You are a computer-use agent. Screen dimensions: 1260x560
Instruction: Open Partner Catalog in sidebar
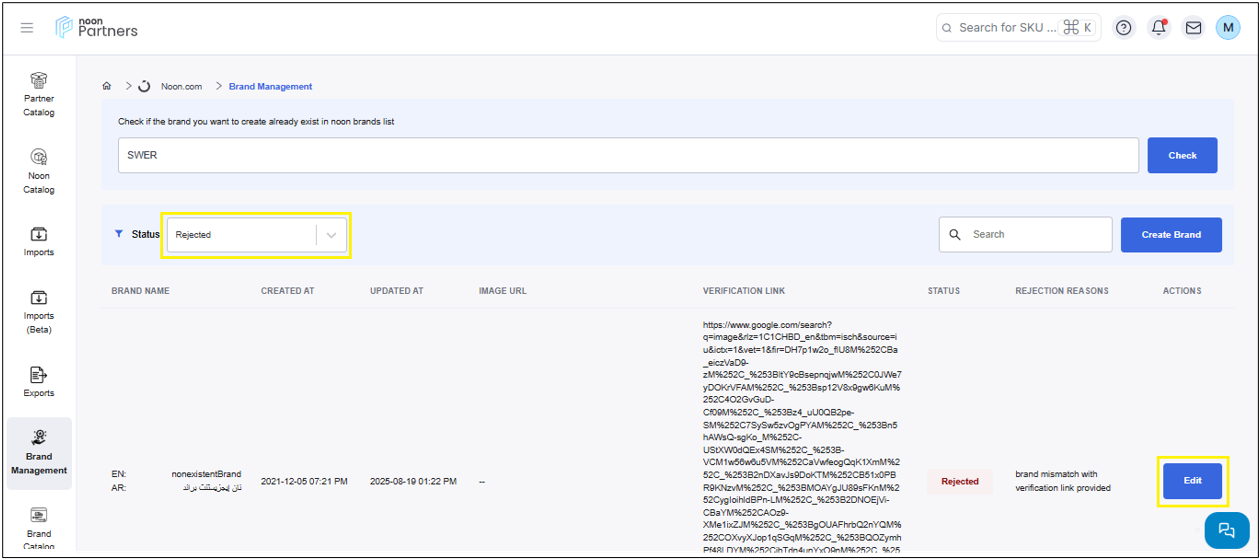39,94
